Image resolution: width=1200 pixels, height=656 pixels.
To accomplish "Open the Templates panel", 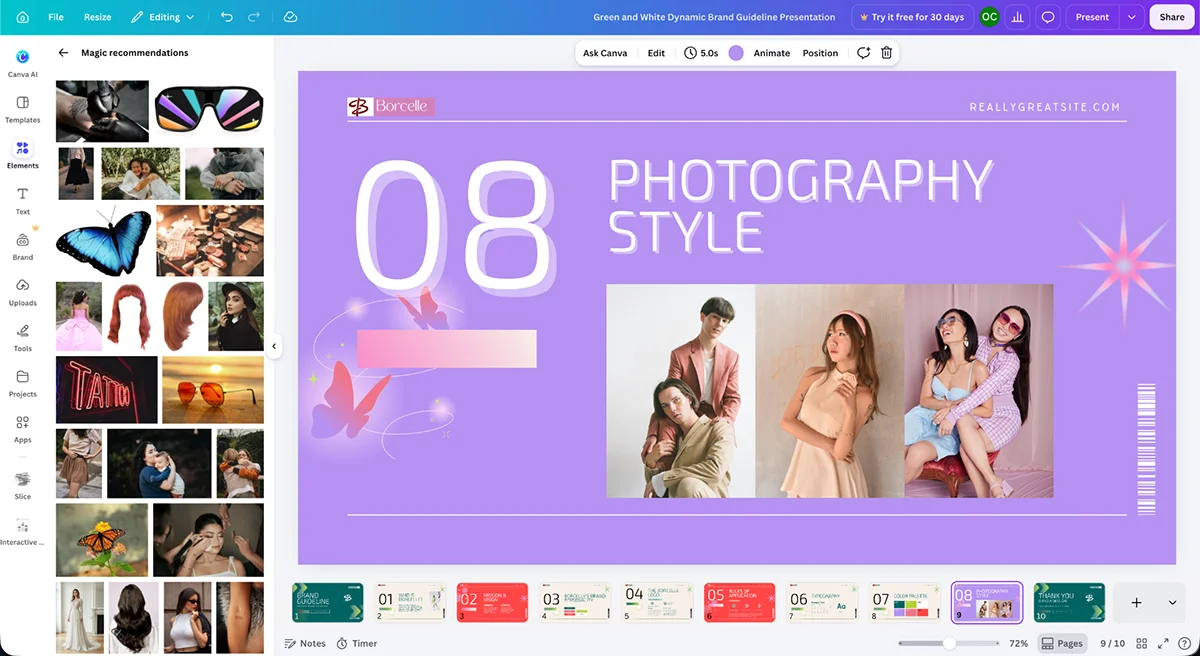I will 22,109.
